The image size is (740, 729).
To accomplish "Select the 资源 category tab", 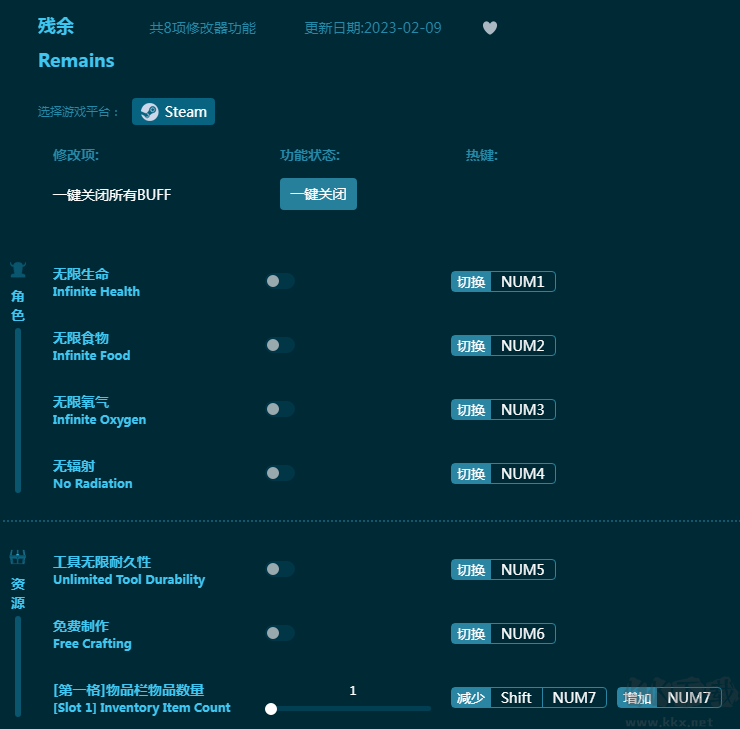I will (x=18, y=593).
